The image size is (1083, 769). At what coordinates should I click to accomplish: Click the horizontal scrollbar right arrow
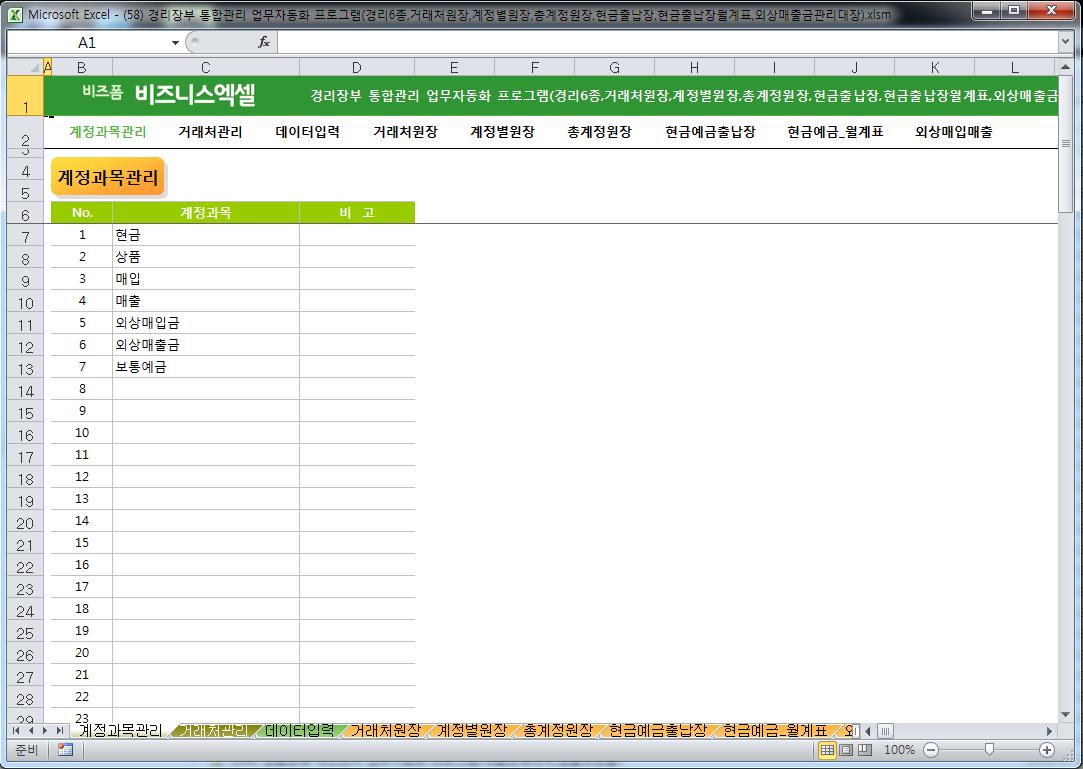[1049, 730]
